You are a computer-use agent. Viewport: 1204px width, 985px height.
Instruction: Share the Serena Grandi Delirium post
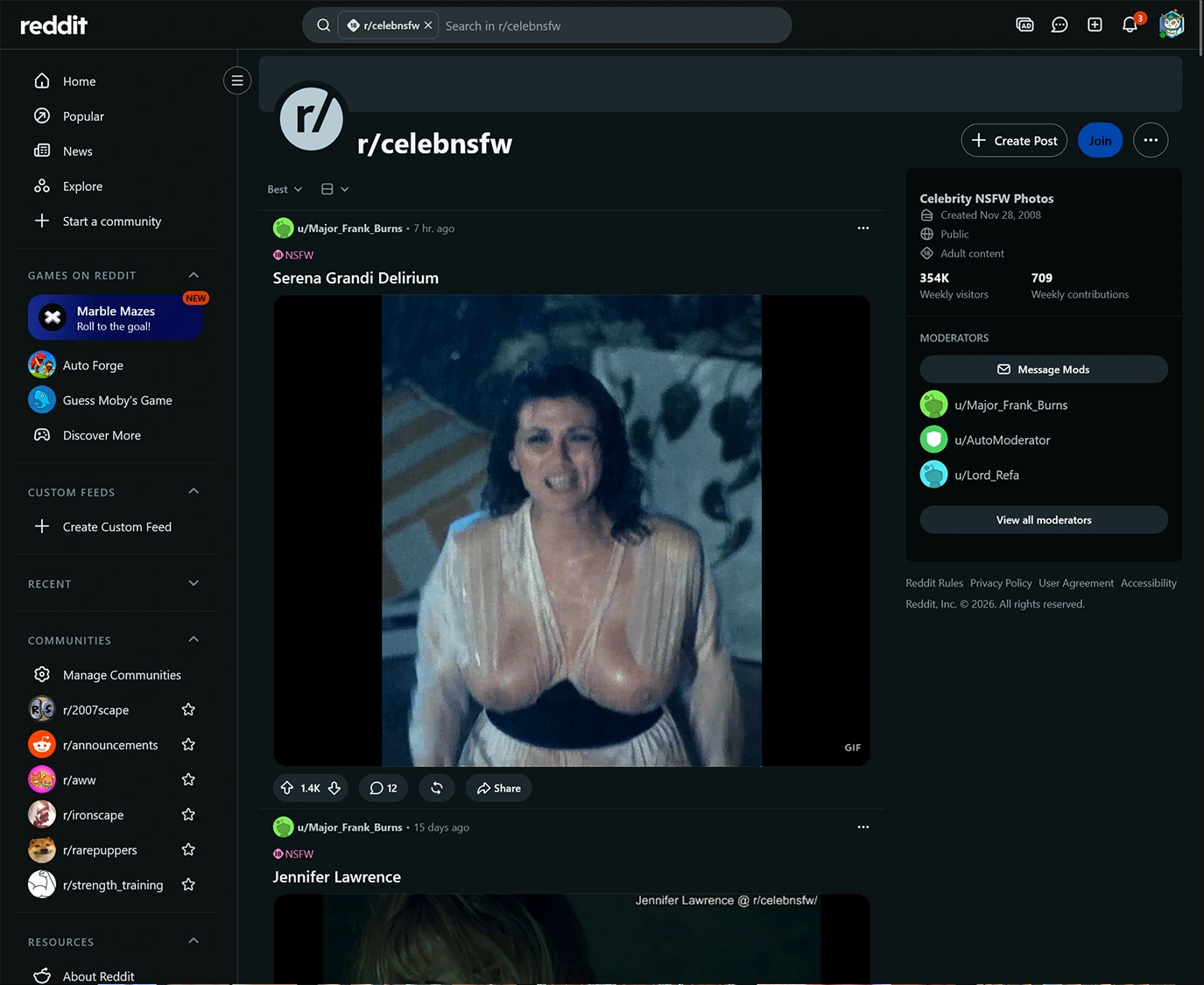tap(499, 788)
